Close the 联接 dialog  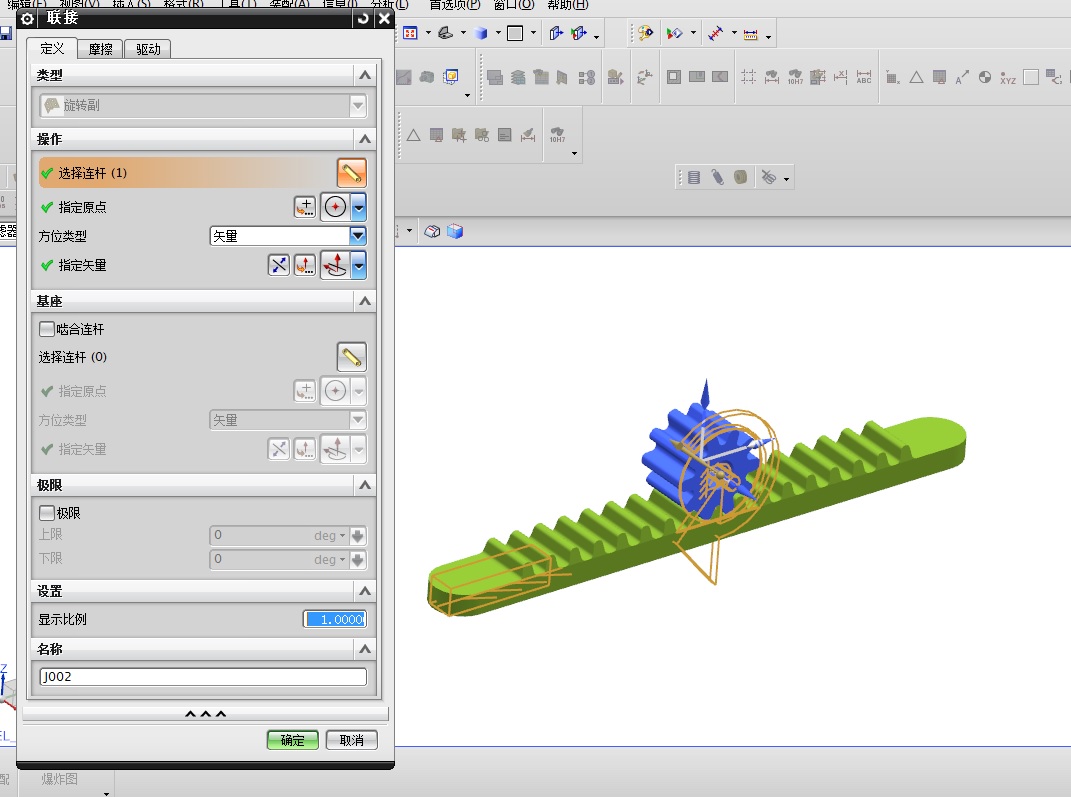coord(385,18)
